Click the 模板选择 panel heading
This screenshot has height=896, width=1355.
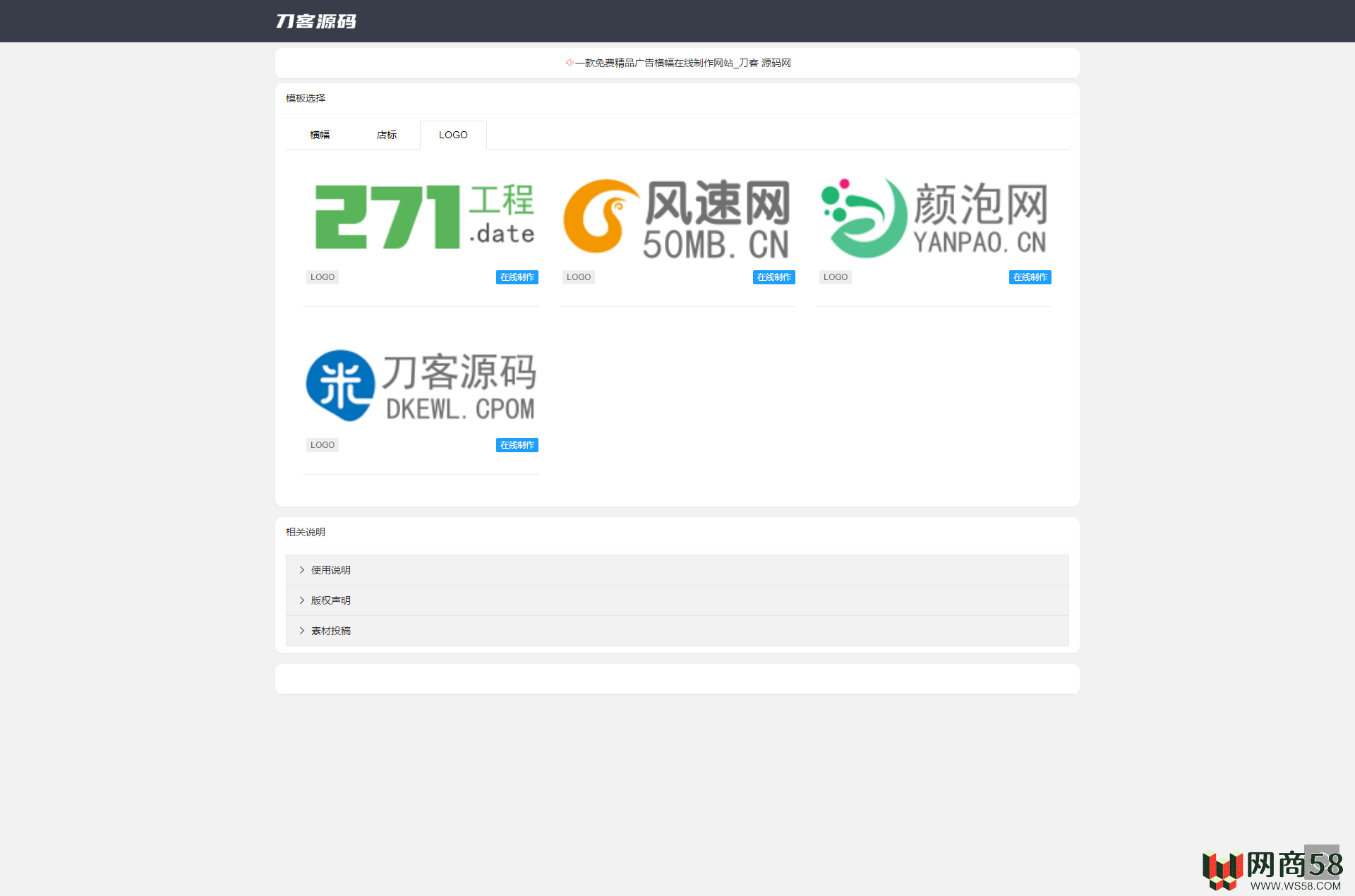pos(306,98)
